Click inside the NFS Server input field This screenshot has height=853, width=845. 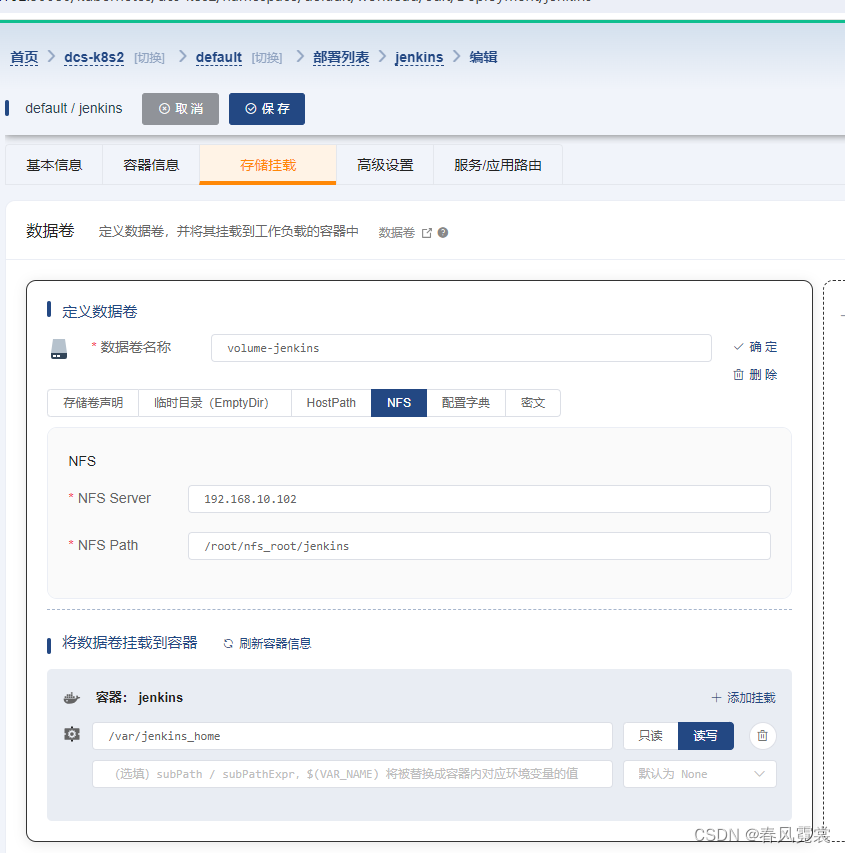(x=479, y=498)
